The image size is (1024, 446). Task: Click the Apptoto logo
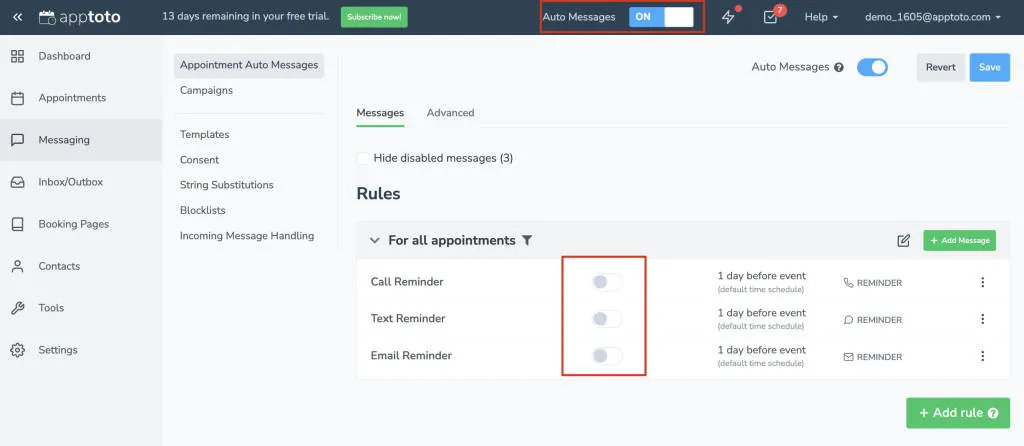point(79,17)
